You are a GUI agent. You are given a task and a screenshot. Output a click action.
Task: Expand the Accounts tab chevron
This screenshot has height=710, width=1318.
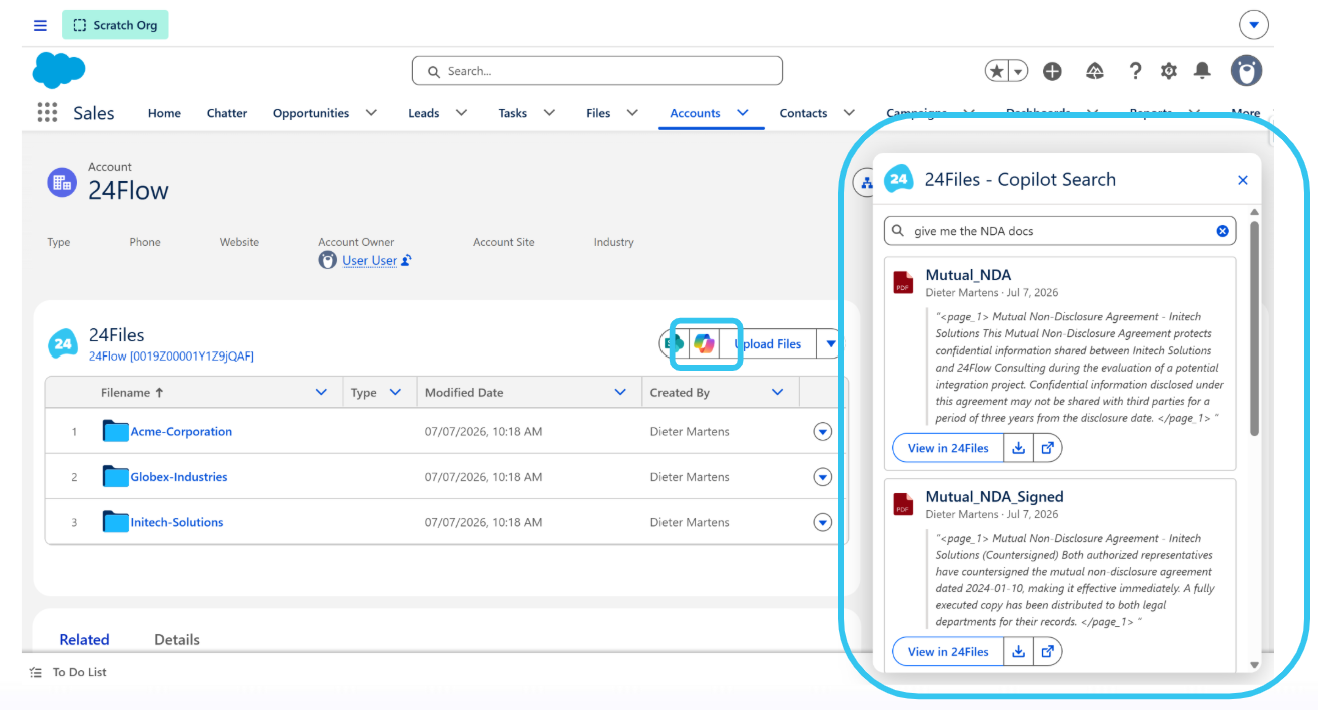pos(743,113)
